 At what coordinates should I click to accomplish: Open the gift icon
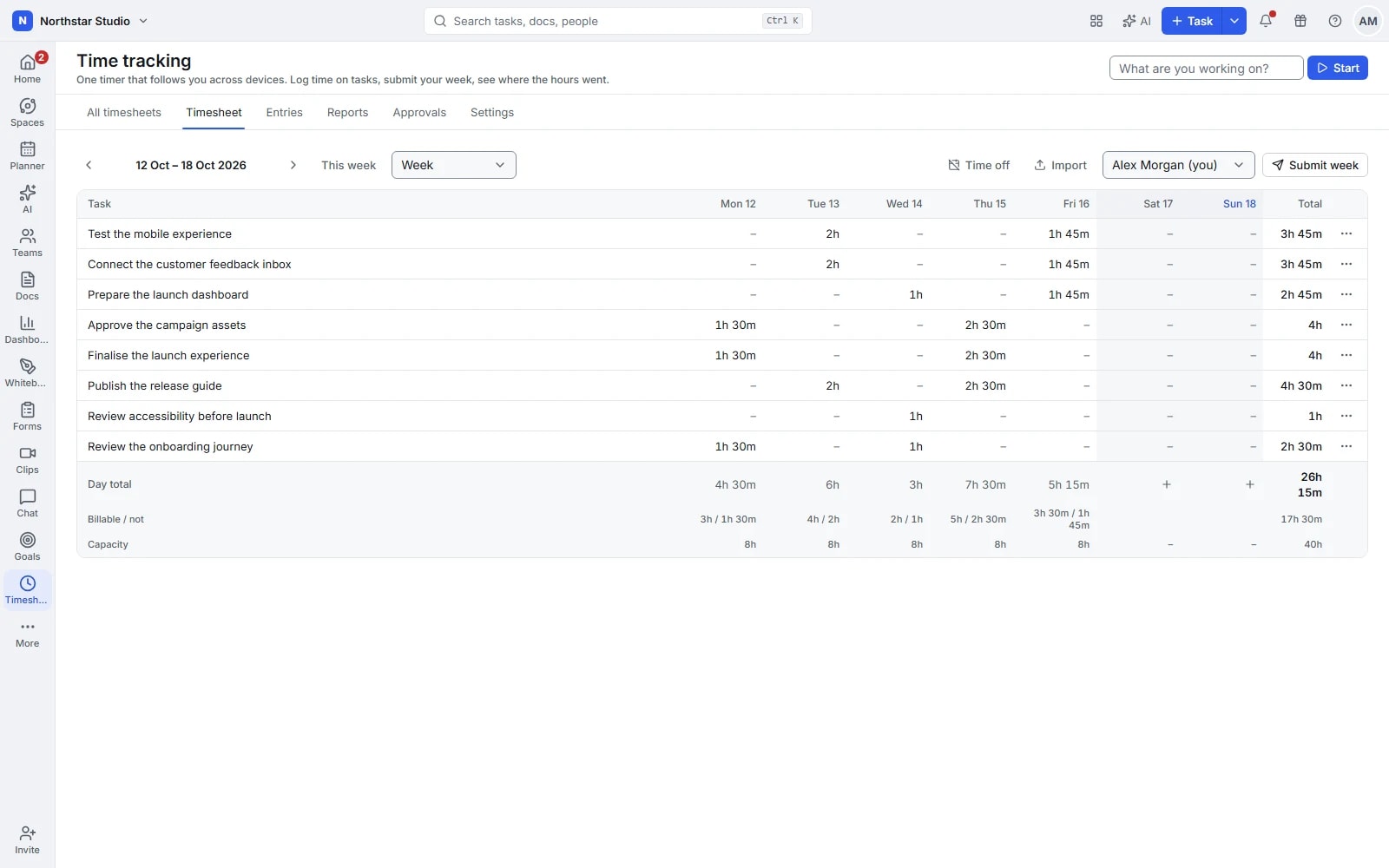[1300, 21]
